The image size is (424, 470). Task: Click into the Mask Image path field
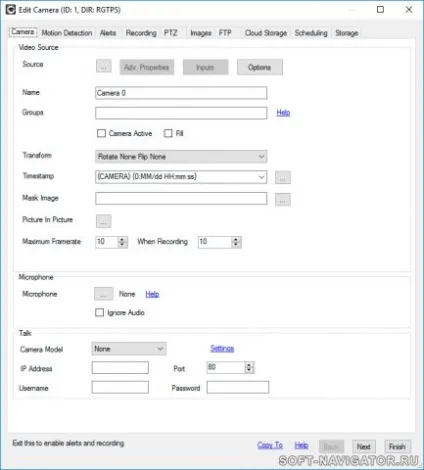181,198
